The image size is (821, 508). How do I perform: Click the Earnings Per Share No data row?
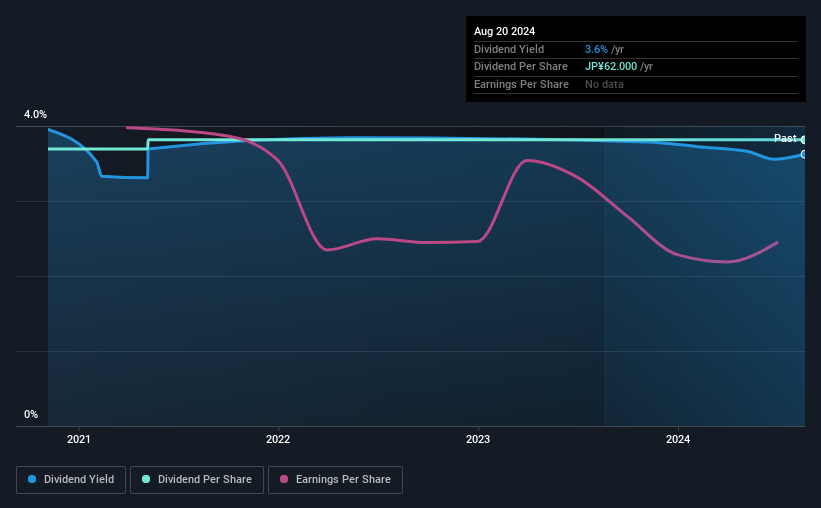[x=636, y=84]
